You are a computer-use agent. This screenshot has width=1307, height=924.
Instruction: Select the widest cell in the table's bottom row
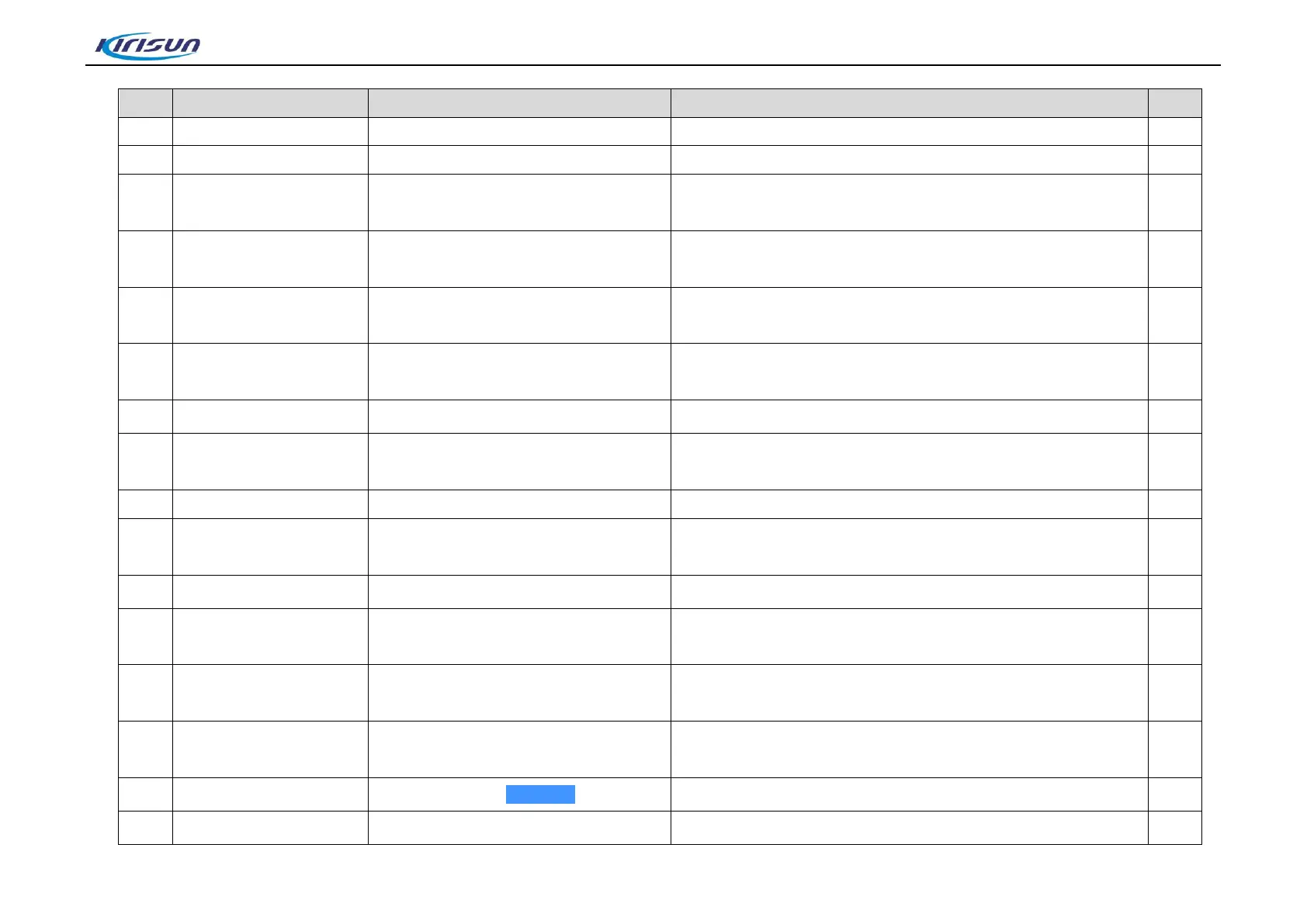(x=909, y=828)
